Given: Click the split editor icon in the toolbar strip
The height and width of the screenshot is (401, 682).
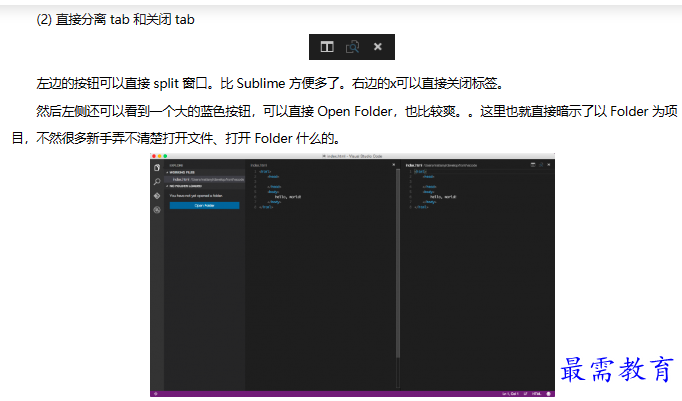Looking at the screenshot, I should 327,47.
